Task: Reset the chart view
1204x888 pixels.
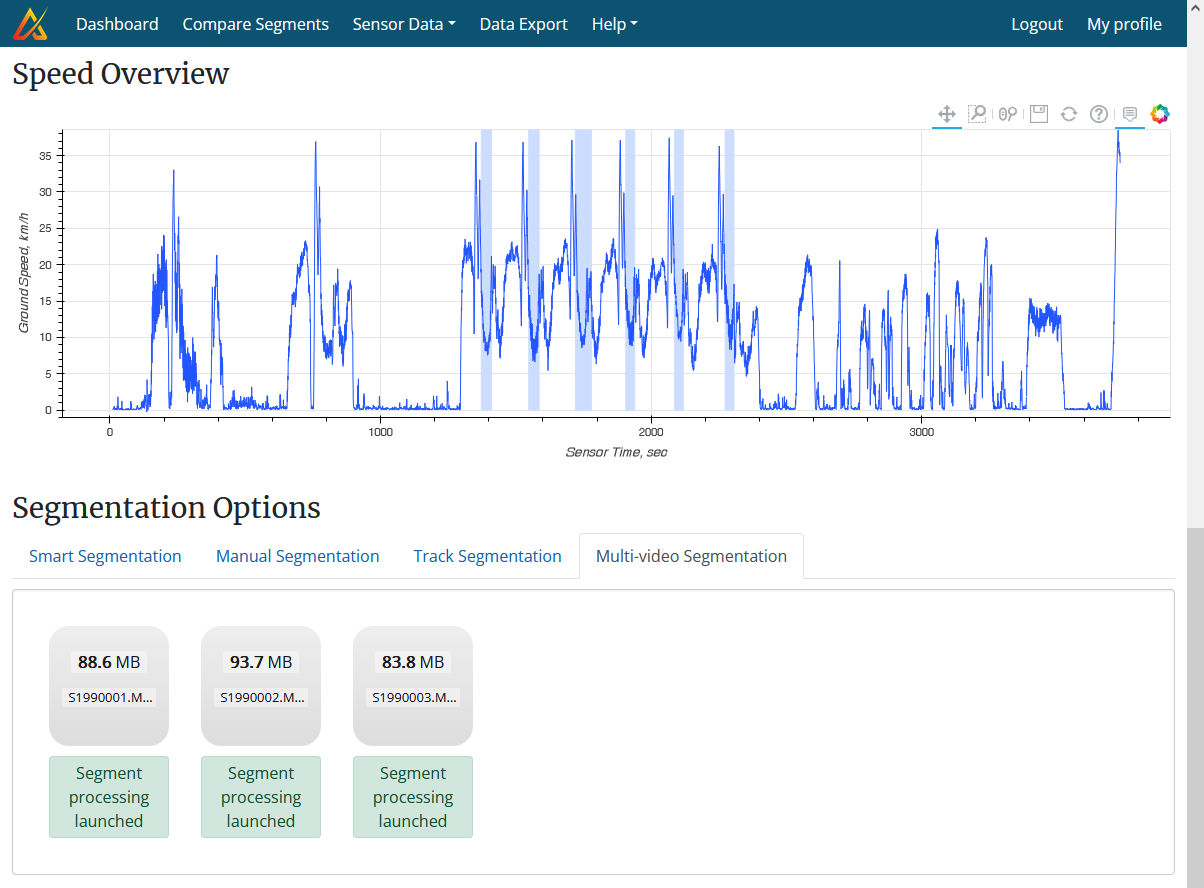Action: [x=1069, y=114]
